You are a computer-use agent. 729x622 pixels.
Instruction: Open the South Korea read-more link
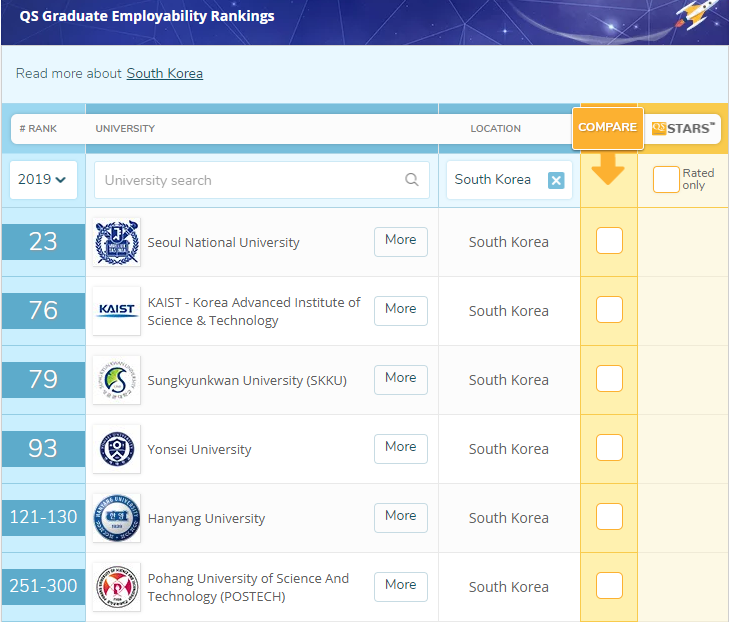164,74
